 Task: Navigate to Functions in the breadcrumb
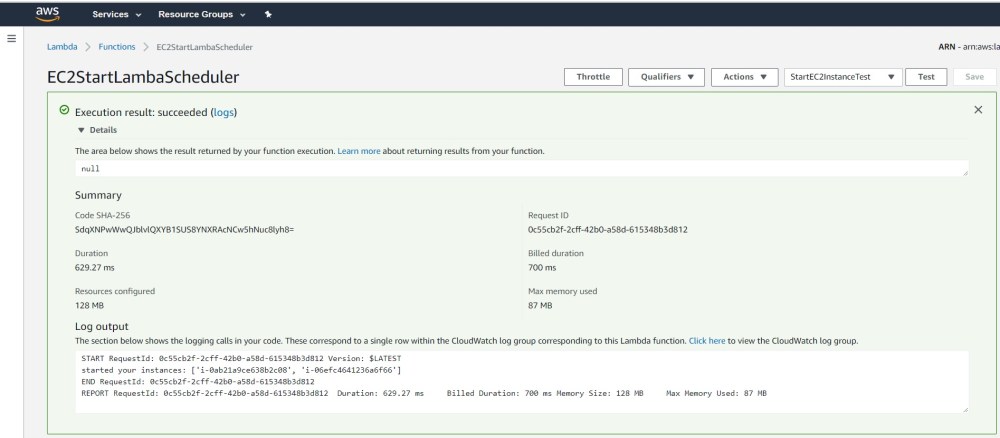click(117, 47)
